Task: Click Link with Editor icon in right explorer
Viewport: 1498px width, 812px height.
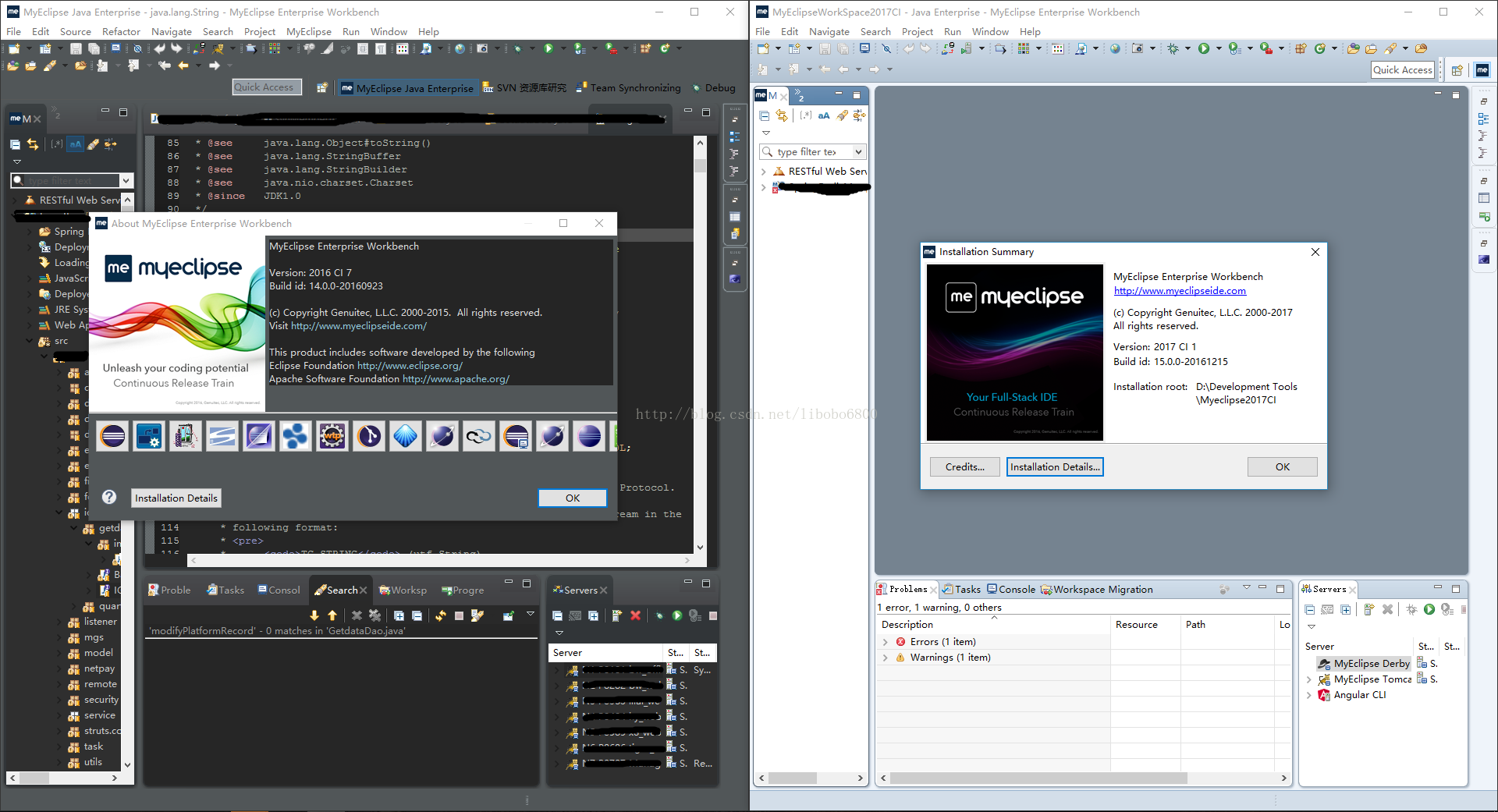Action: [x=782, y=115]
